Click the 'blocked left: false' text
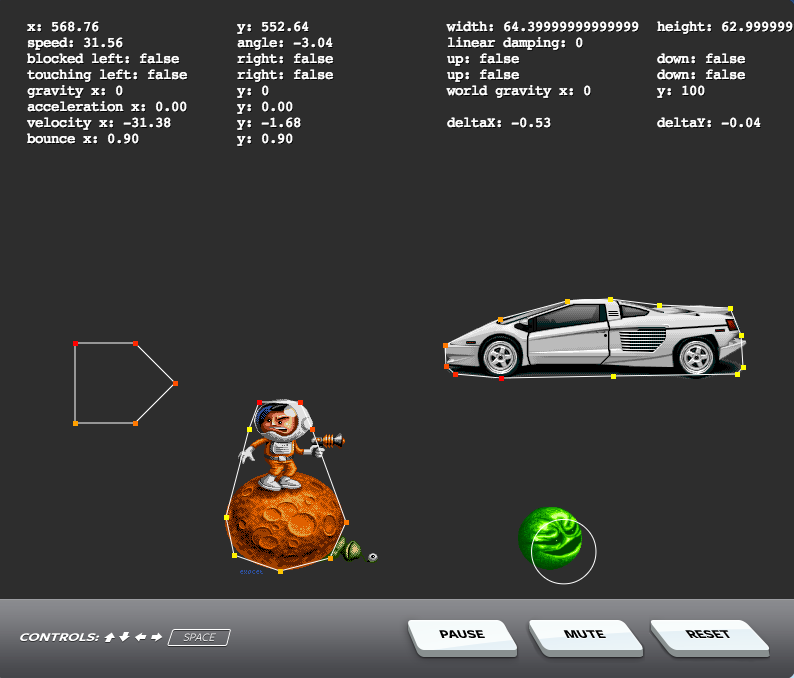 pyautogui.click(x=103, y=59)
